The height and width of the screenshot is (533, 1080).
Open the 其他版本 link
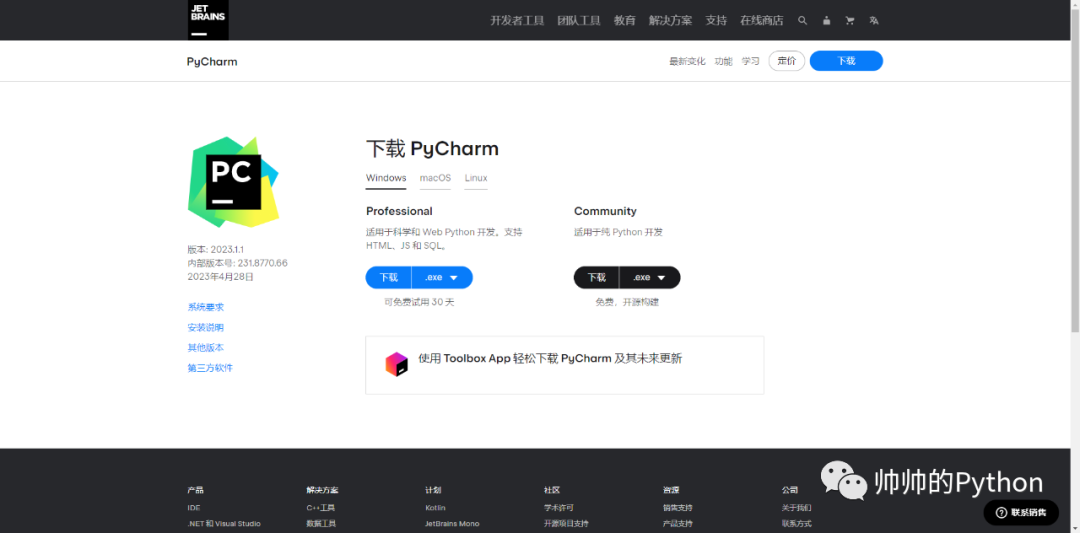(205, 348)
